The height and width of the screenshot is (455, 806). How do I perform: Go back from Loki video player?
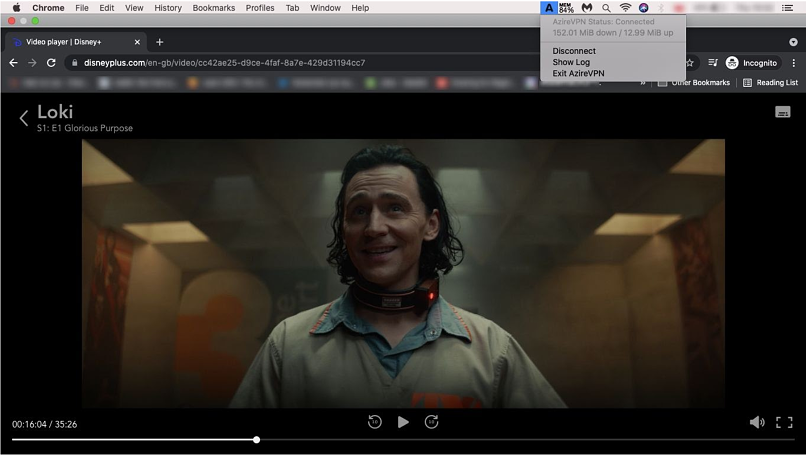point(24,118)
